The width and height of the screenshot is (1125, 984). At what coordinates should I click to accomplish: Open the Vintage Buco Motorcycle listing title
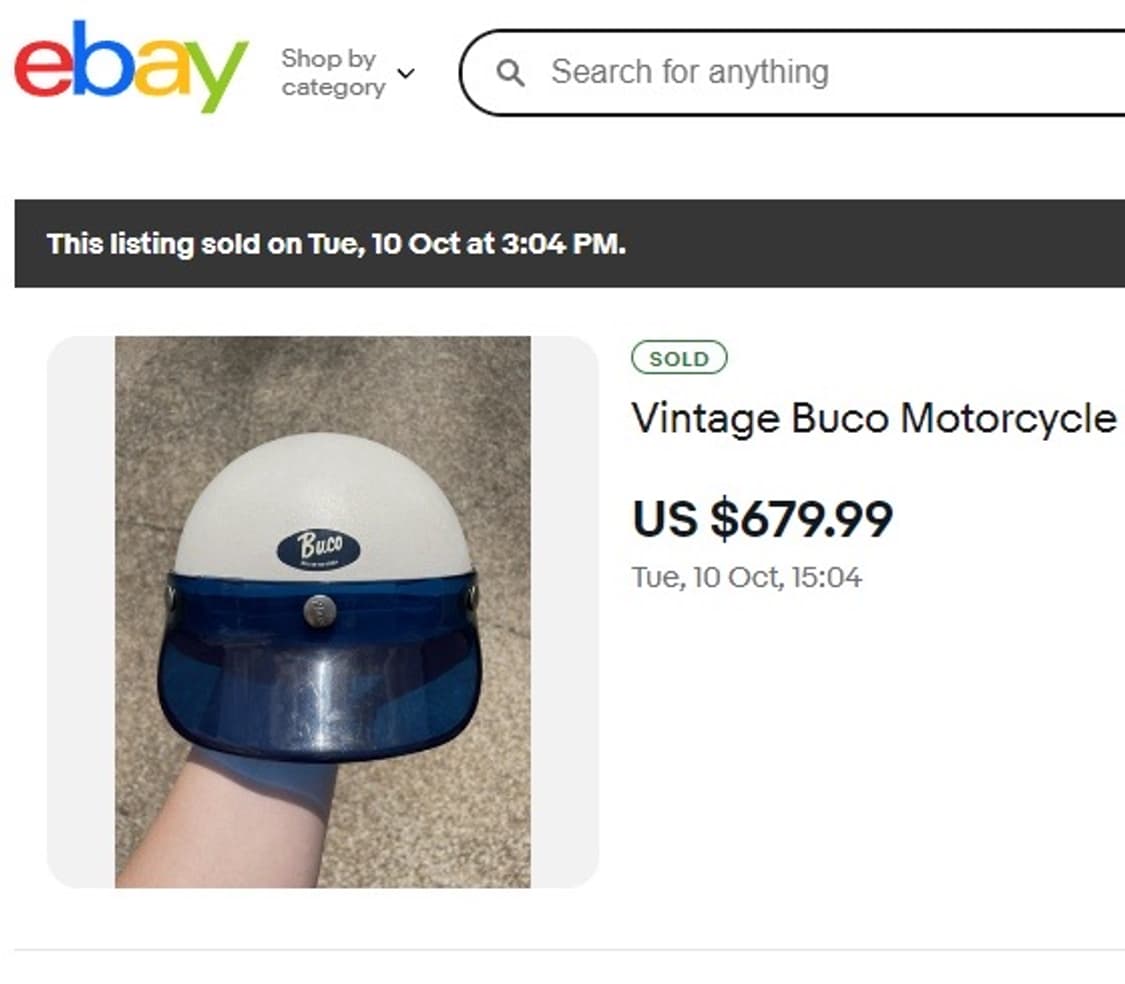(873, 418)
